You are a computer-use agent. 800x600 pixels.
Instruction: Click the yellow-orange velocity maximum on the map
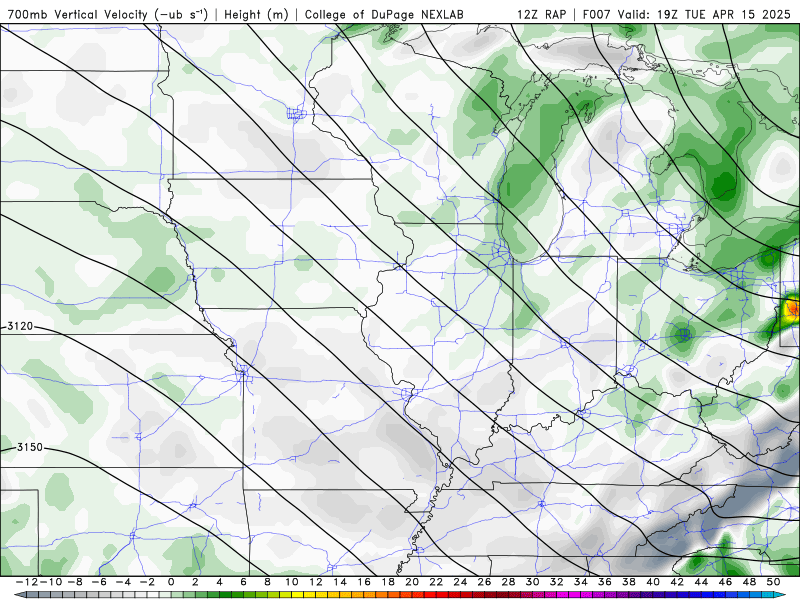click(x=792, y=309)
